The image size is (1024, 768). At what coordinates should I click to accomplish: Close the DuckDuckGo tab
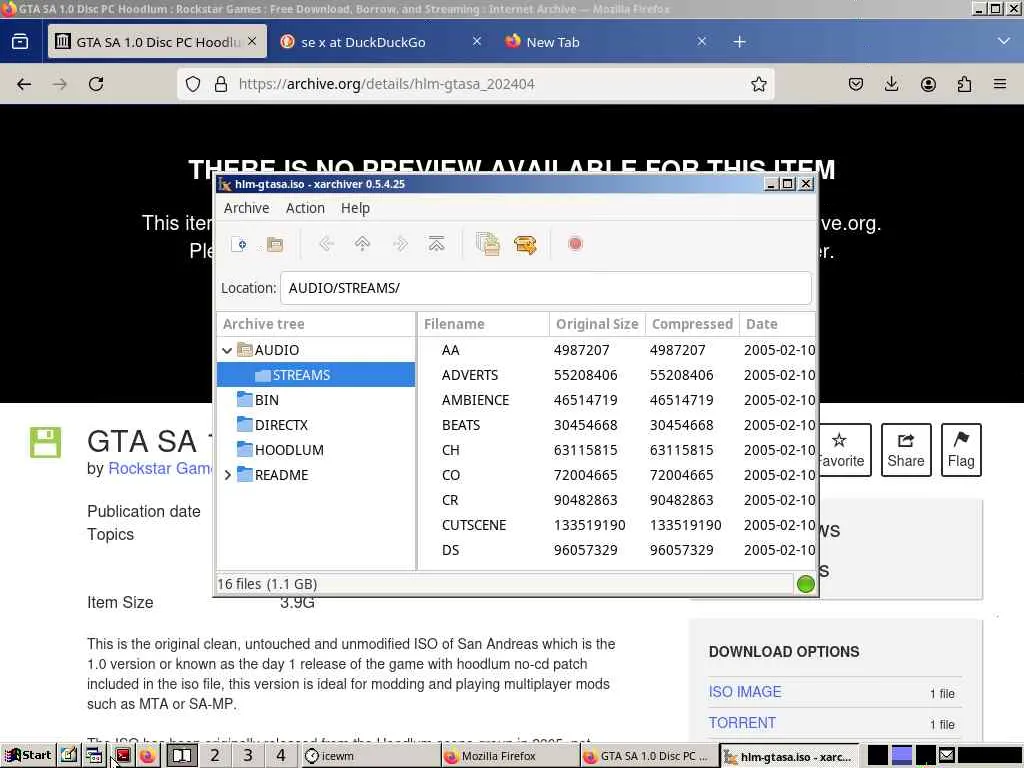[x=477, y=42]
